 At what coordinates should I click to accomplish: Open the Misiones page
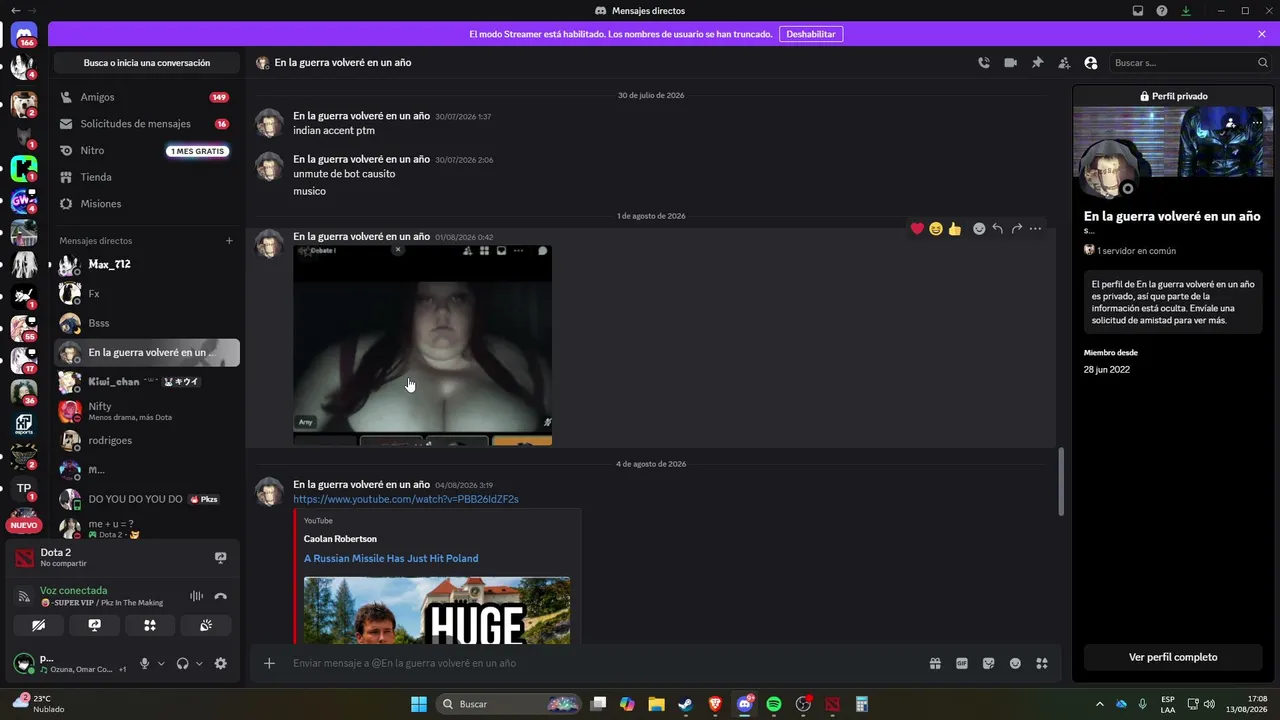[146, 204]
